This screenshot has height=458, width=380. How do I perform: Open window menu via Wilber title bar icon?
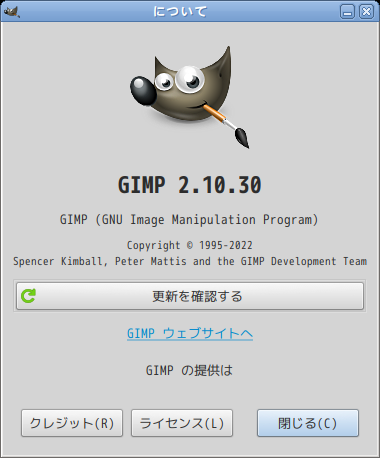[x=12, y=12]
